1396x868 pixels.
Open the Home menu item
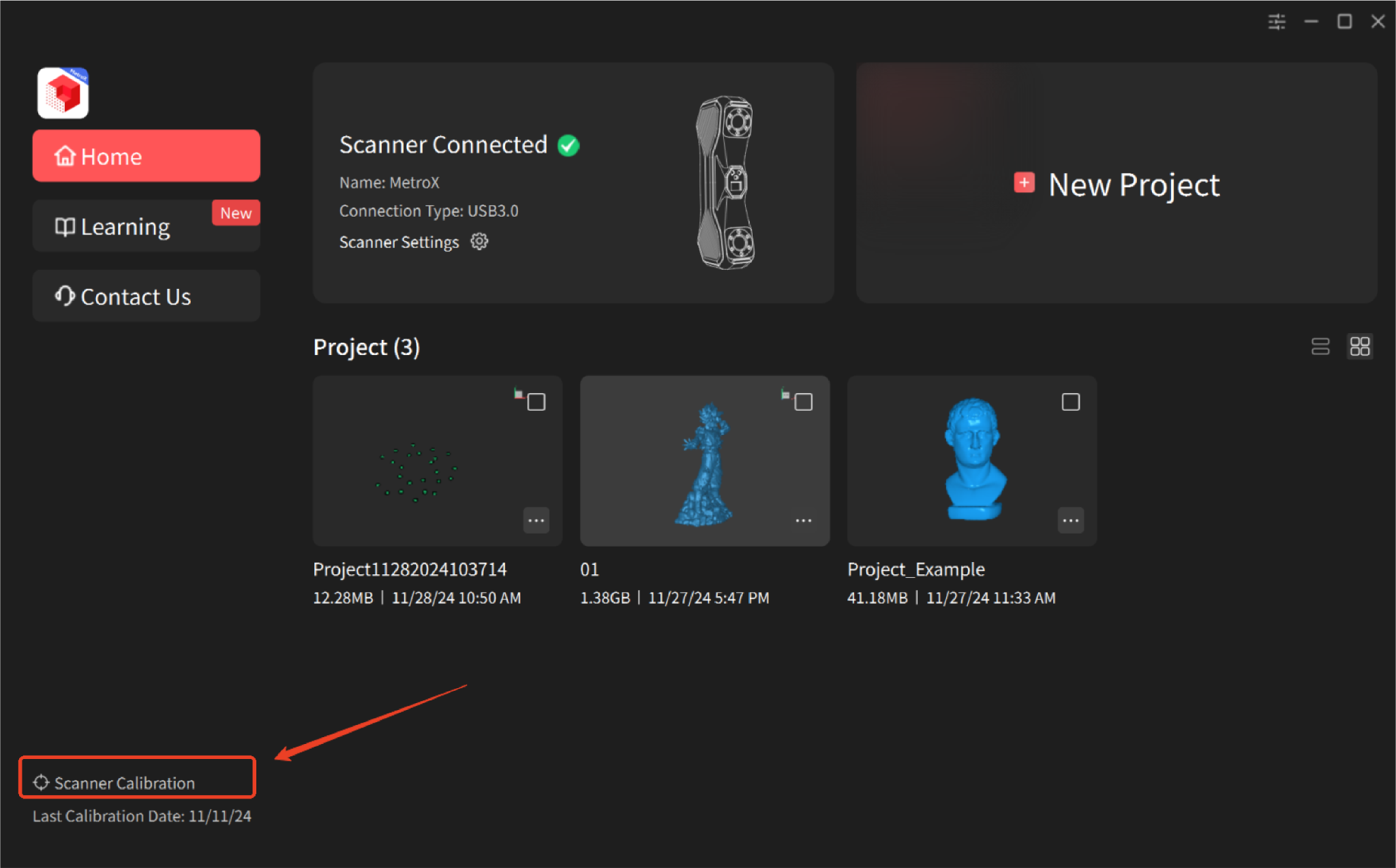pyautogui.click(x=147, y=155)
